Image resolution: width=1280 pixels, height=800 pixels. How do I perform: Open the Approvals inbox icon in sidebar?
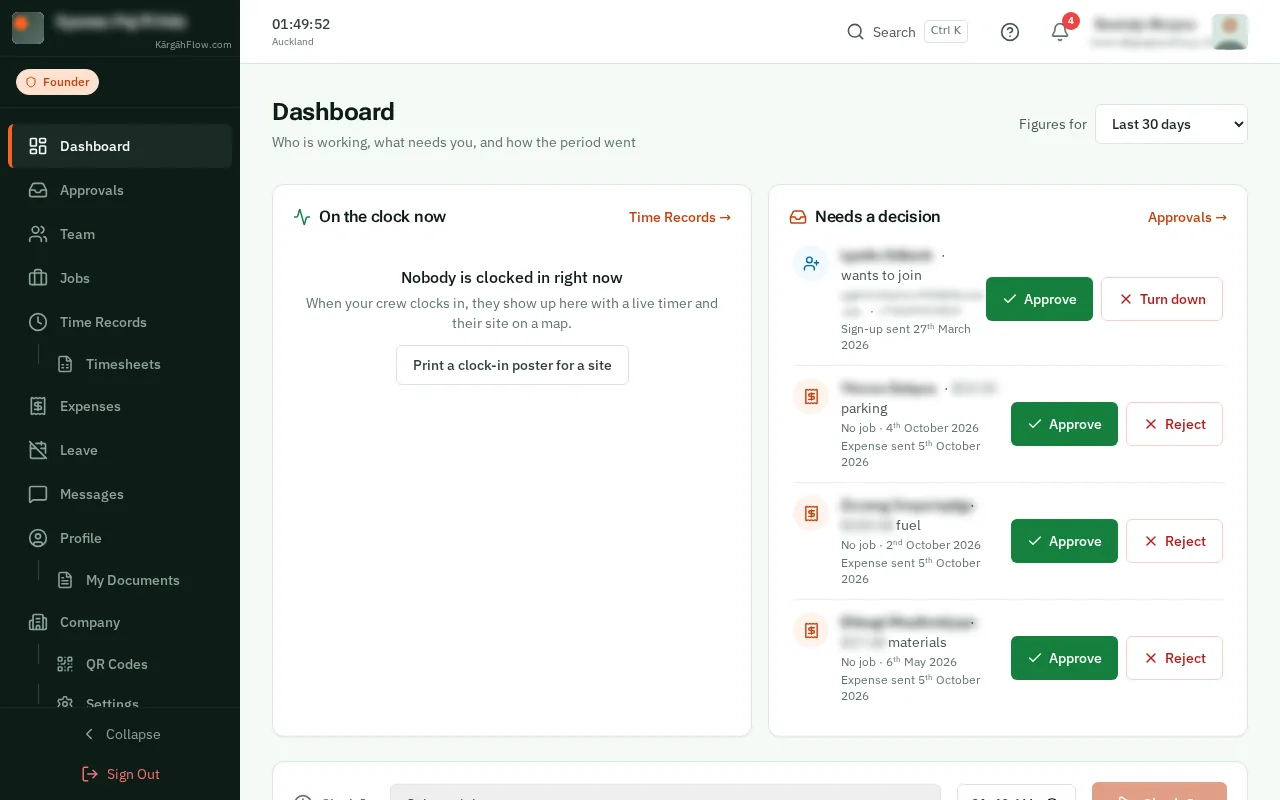[38, 190]
